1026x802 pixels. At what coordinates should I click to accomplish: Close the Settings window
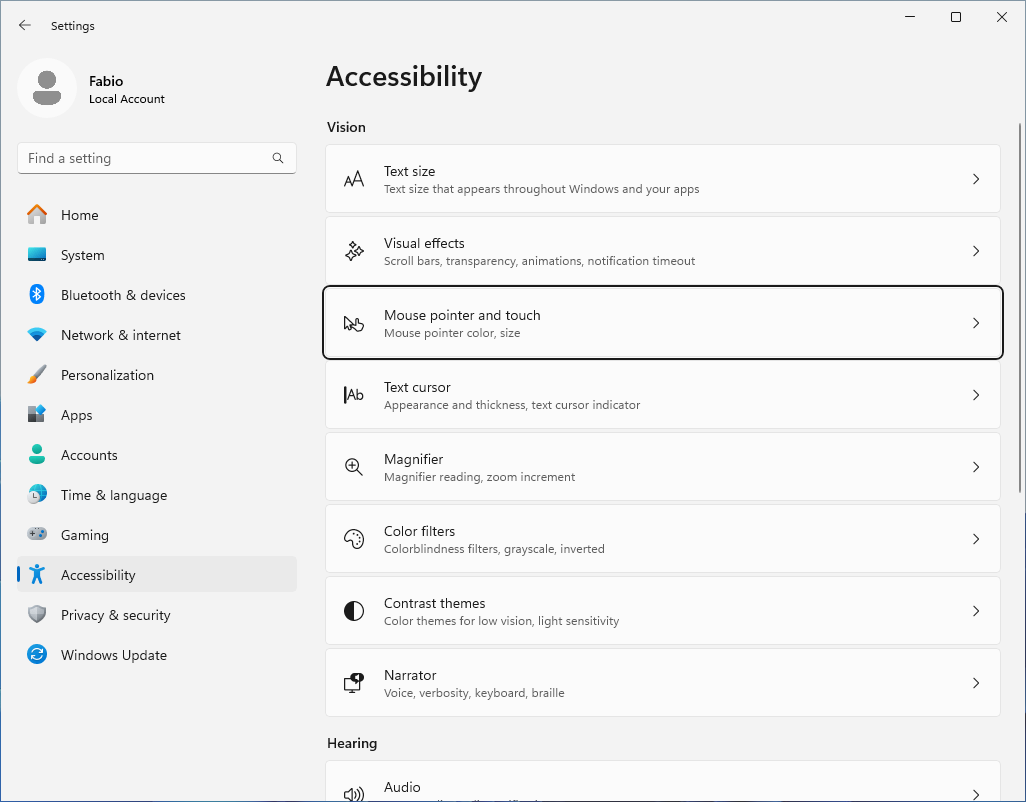tap(1002, 17)
